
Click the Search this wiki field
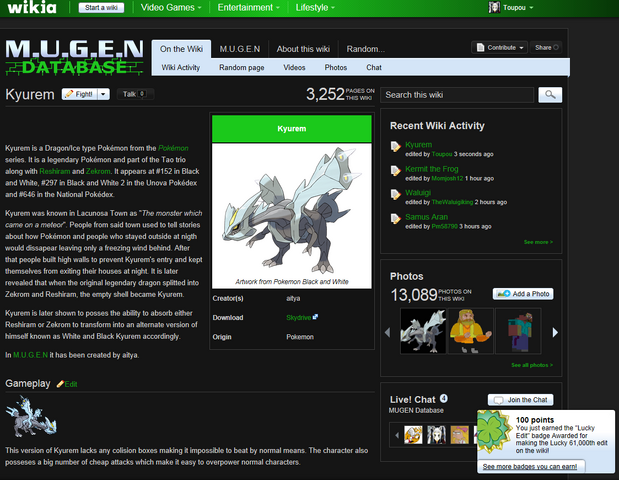(x=457, y=95)
